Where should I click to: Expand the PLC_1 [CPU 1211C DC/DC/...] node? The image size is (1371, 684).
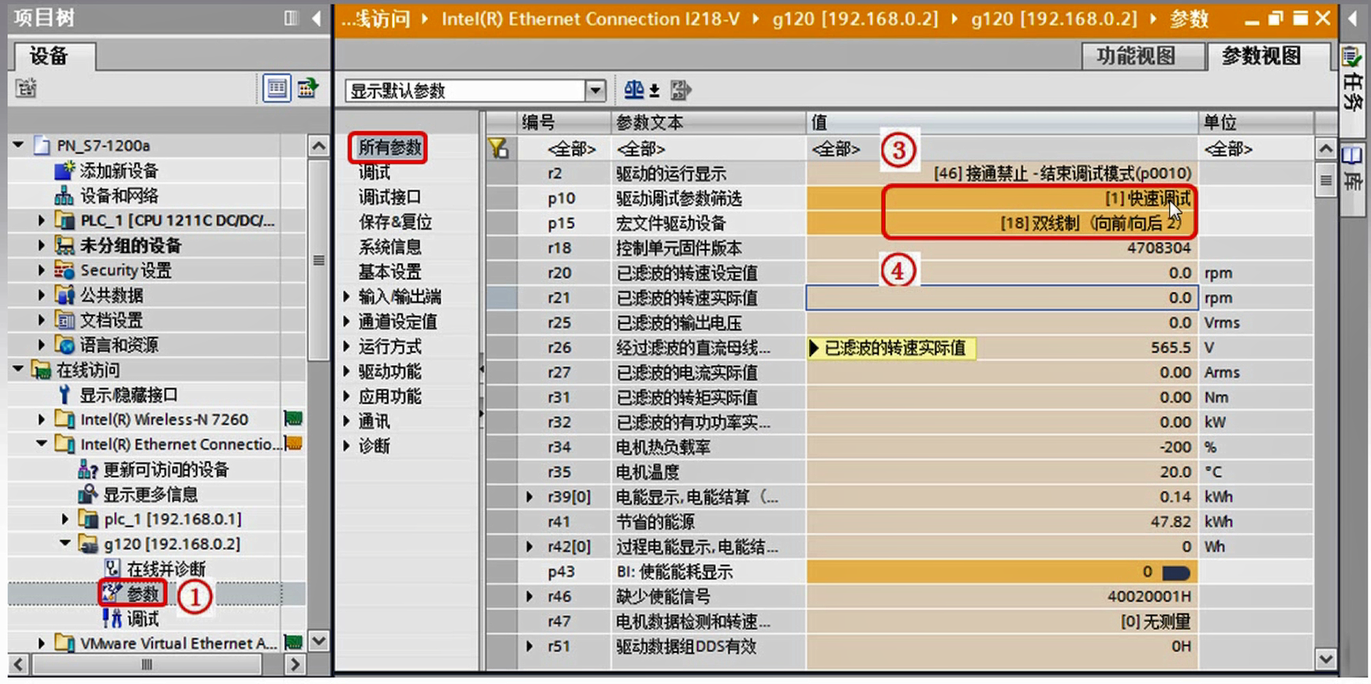click(x=41, y=220)
